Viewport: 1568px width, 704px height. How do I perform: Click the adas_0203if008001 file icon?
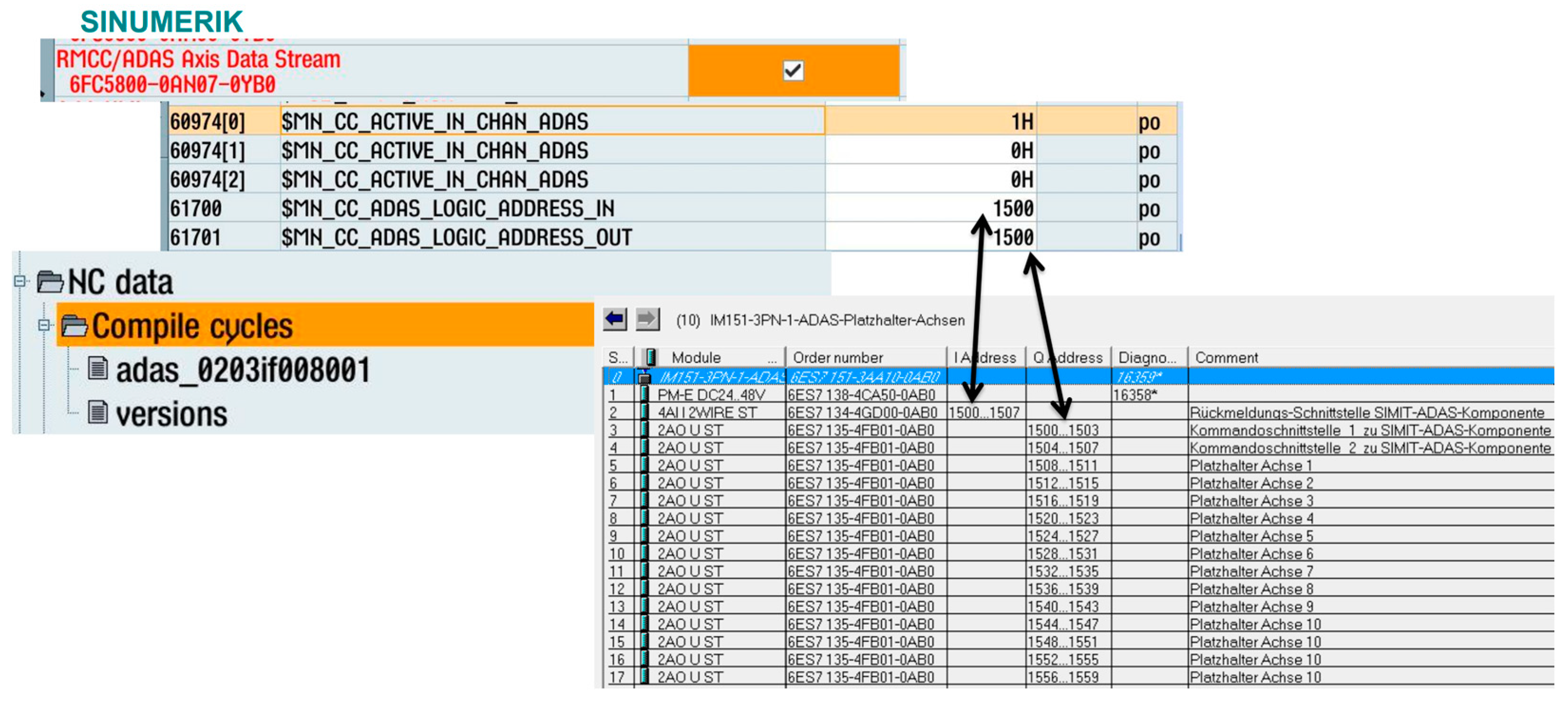pyautogui.click(x=97, y=368)
